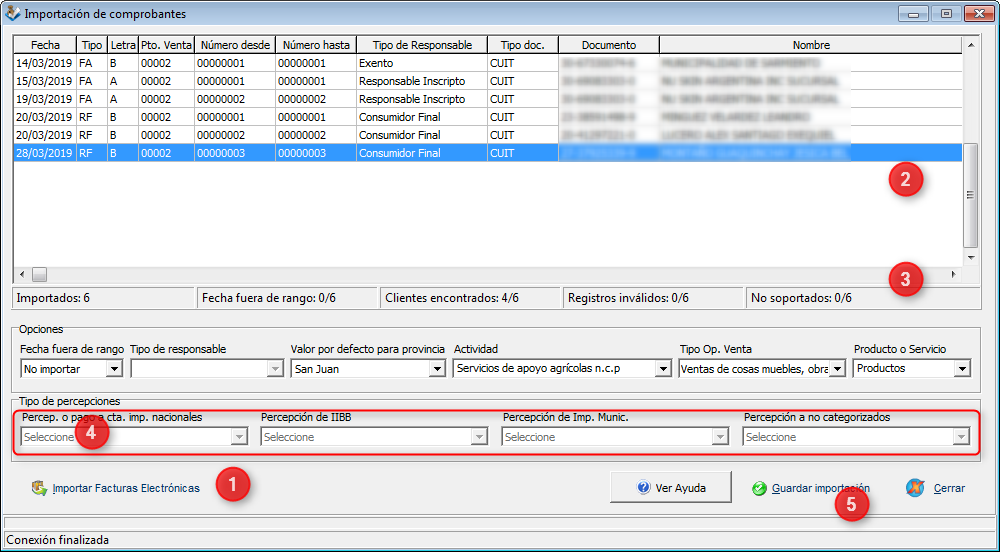
Task: Expand the Valor por defecto para provincia dropdown
Action: point(436,369)
